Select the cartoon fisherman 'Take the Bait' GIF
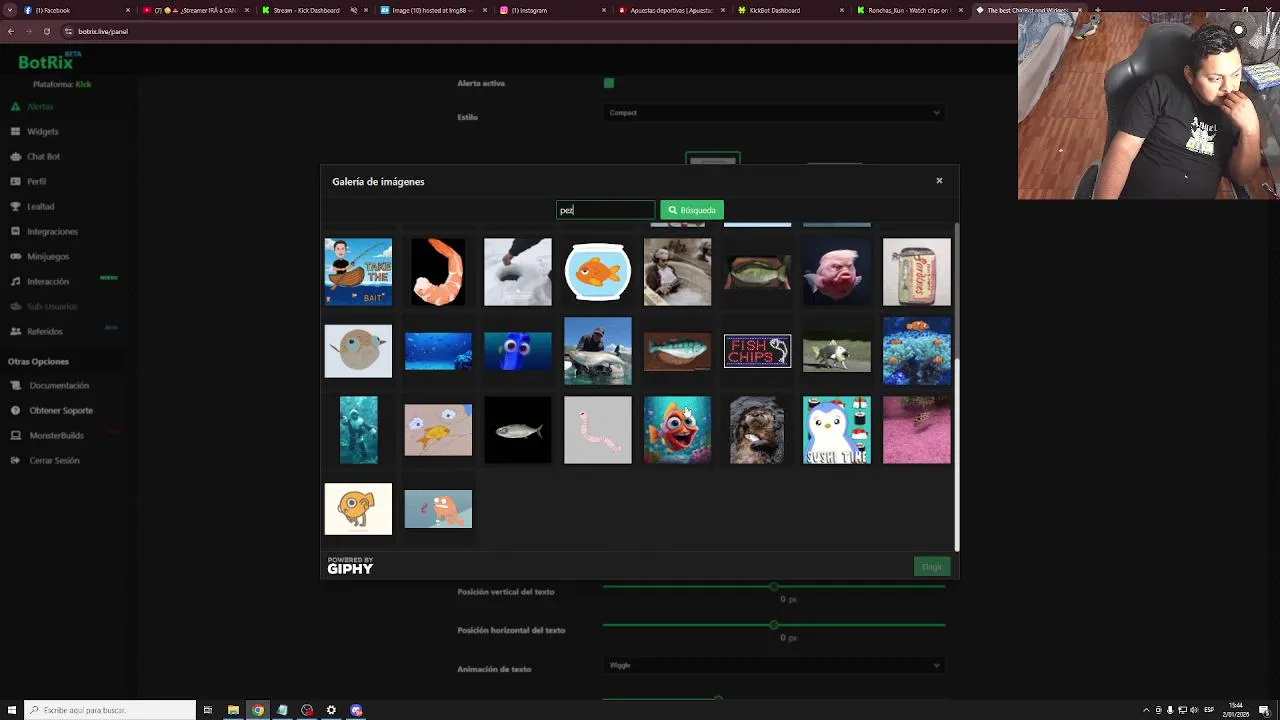This screenshot has width=1280, height=720. (358, 271)
